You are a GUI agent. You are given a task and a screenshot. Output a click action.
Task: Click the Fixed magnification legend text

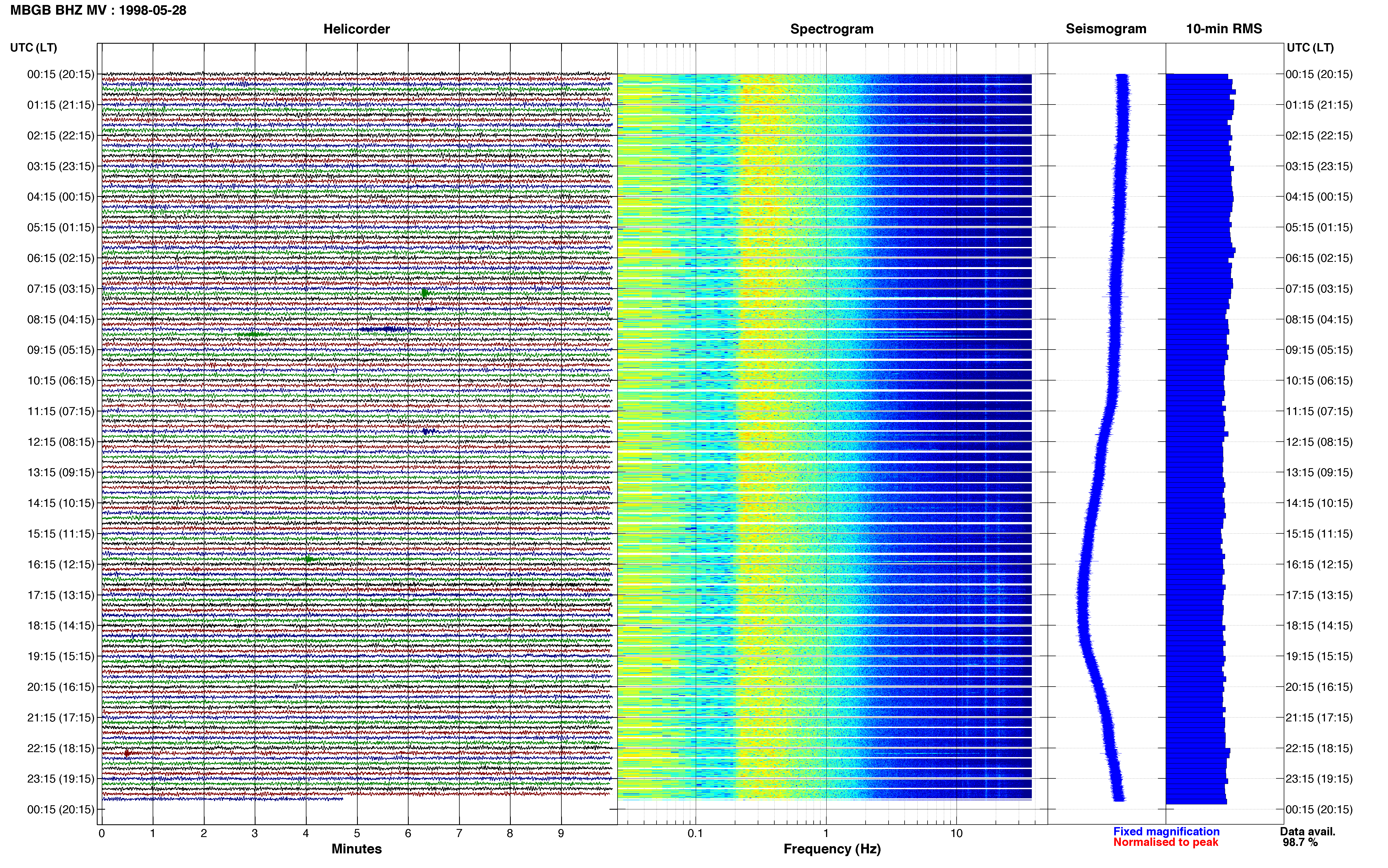(1166, 831)
